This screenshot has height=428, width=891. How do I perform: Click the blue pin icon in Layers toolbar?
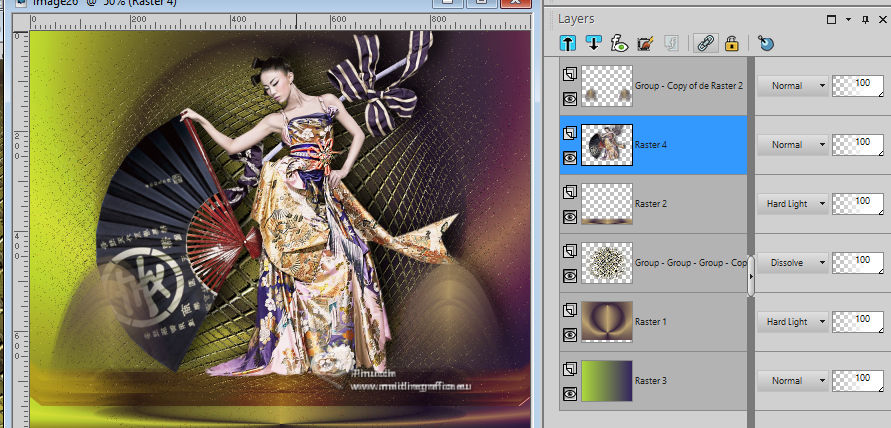(765, 43)
